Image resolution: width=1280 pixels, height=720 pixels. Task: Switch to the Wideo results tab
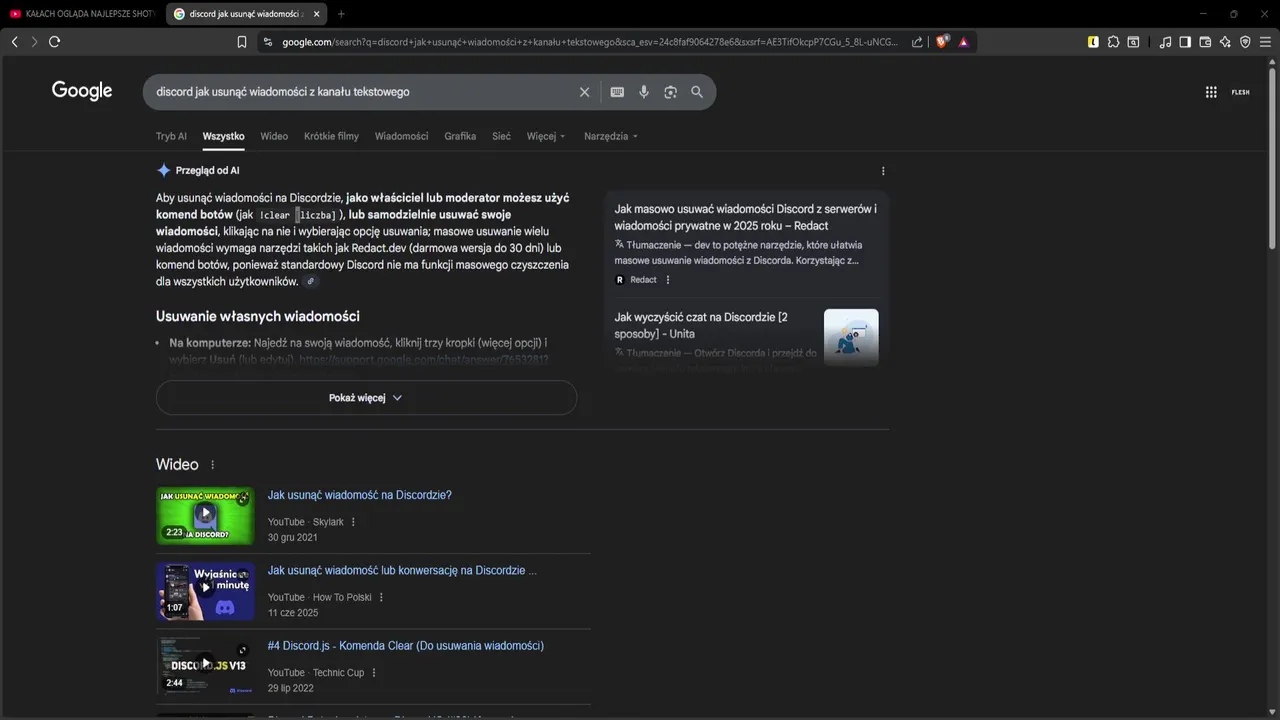click(274, 136)
